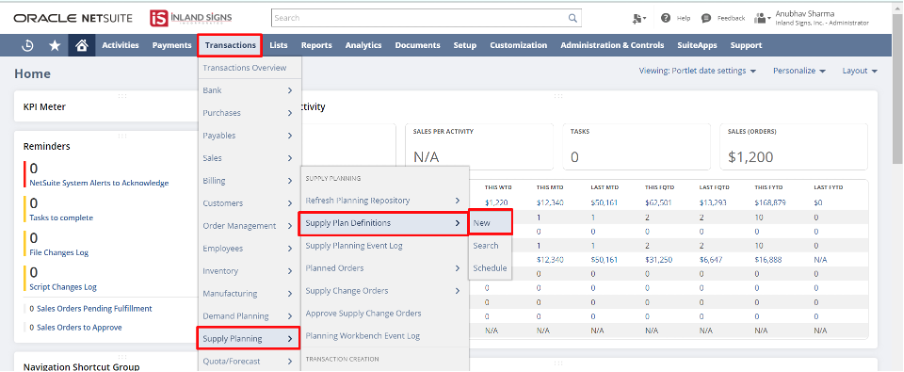Select Supply Planning Event Log
Image resolution: width=904 pixels, height=372 pixels.
click(x=385, y=246)
